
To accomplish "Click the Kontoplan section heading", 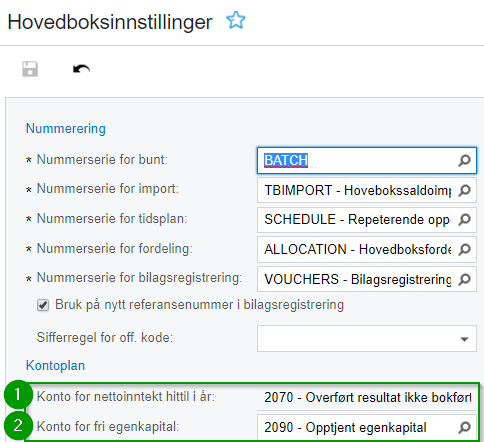I will [x=55, y=365].
